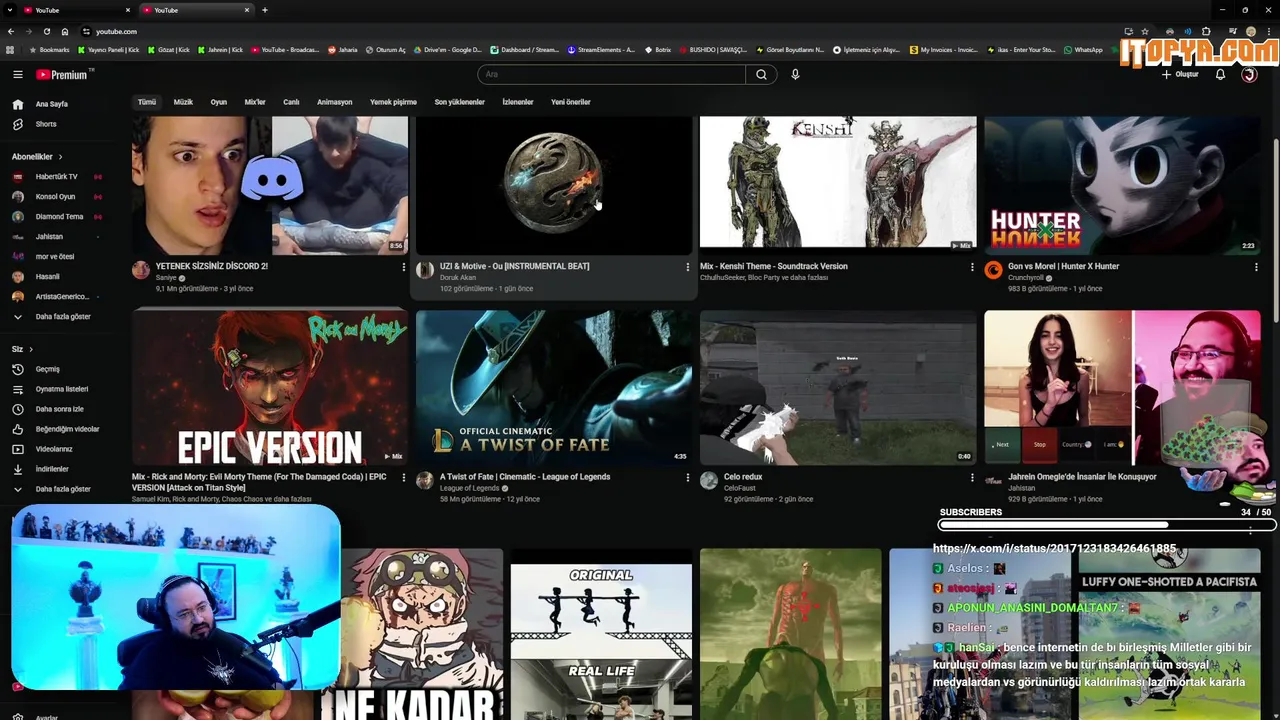Open the Siz section header

point(22,349)
